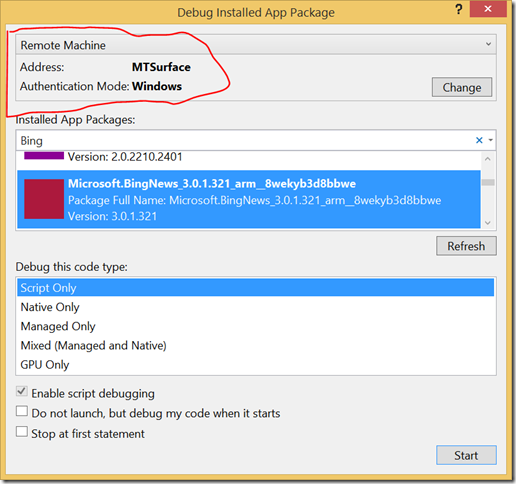Viewport: 516px width, 484px height.
Task: Click the red BingNews package icon
Action: (x=44, y=199)
